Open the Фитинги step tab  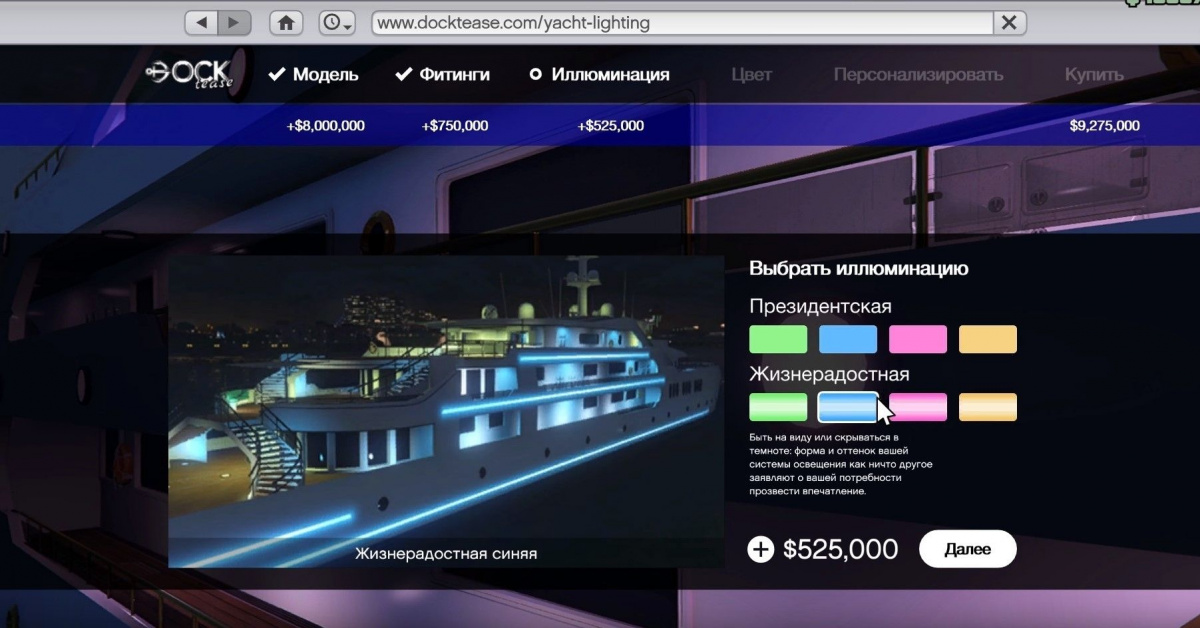442,74
